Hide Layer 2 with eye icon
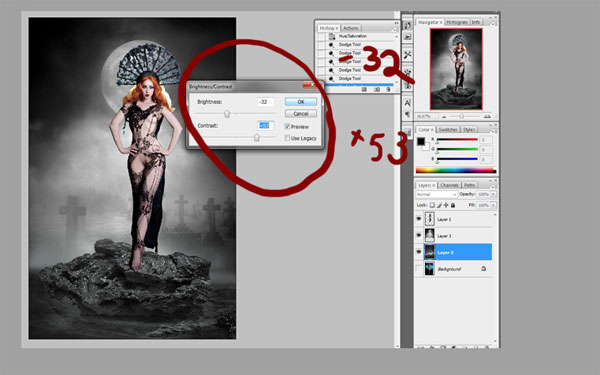This screenshot has height=375, width=600. pos(419,251)
